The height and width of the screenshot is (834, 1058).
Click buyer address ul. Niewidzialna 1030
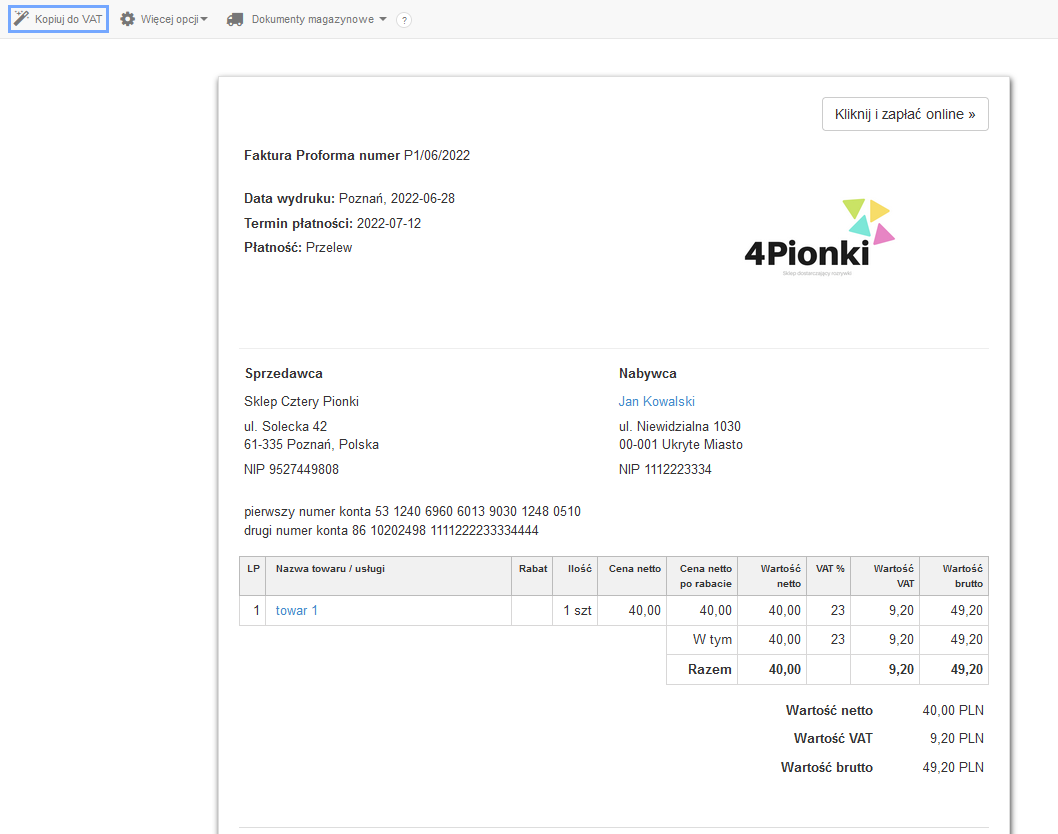pyautogui.click(x=679, y=426)
